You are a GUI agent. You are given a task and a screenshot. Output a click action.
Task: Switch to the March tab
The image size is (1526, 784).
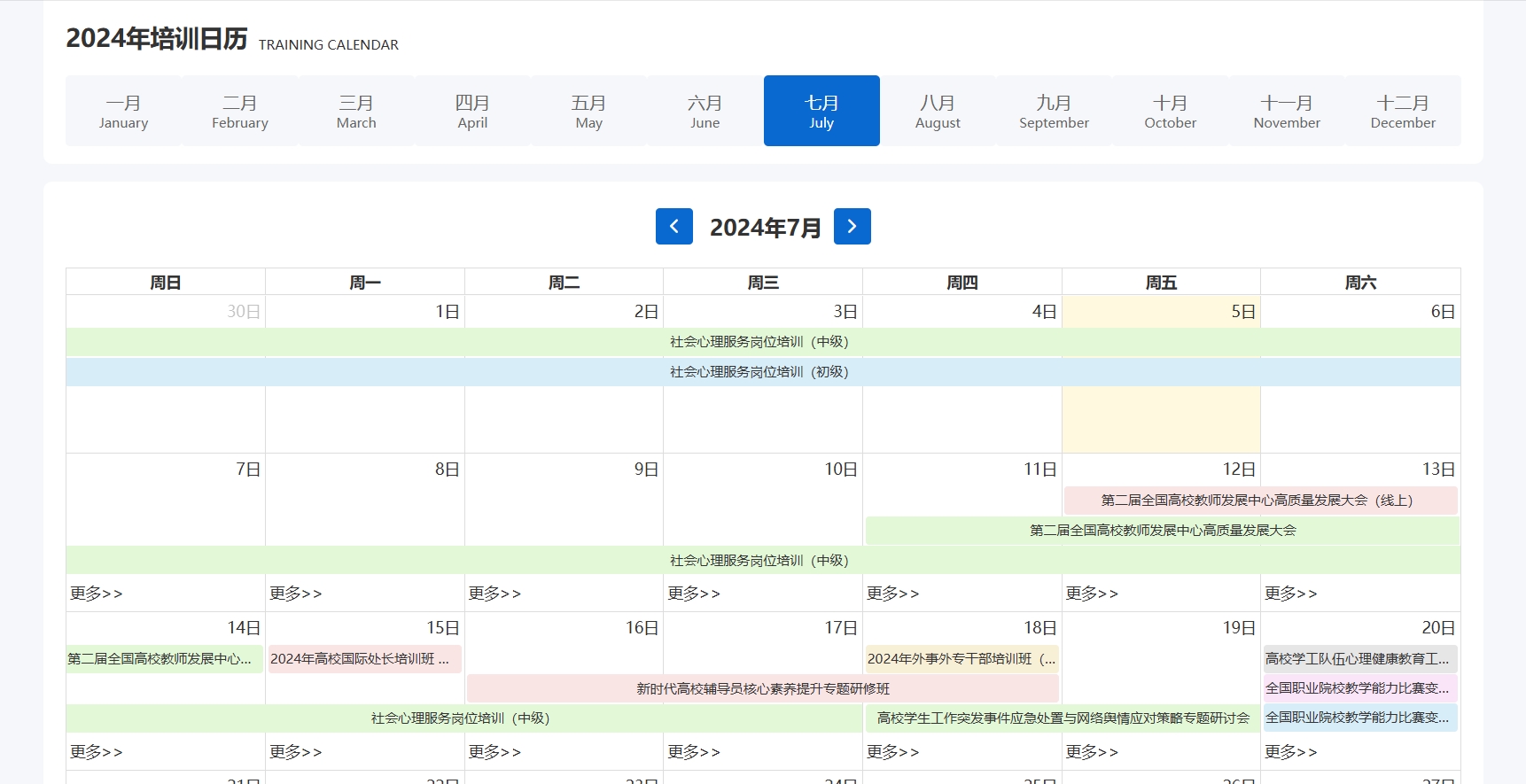[356, 111]
